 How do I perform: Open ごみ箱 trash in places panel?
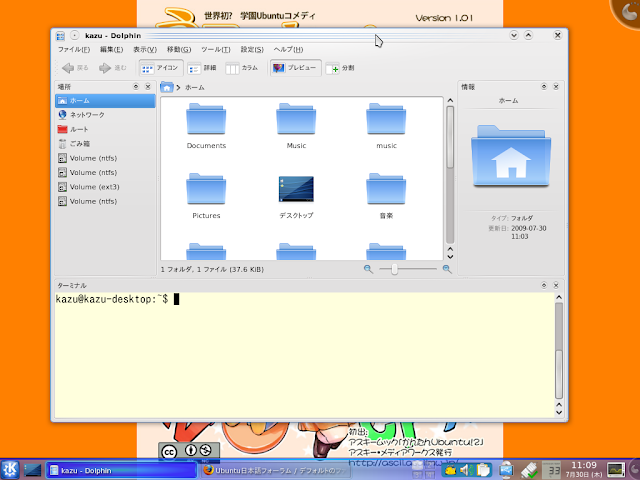pos(105,144)
